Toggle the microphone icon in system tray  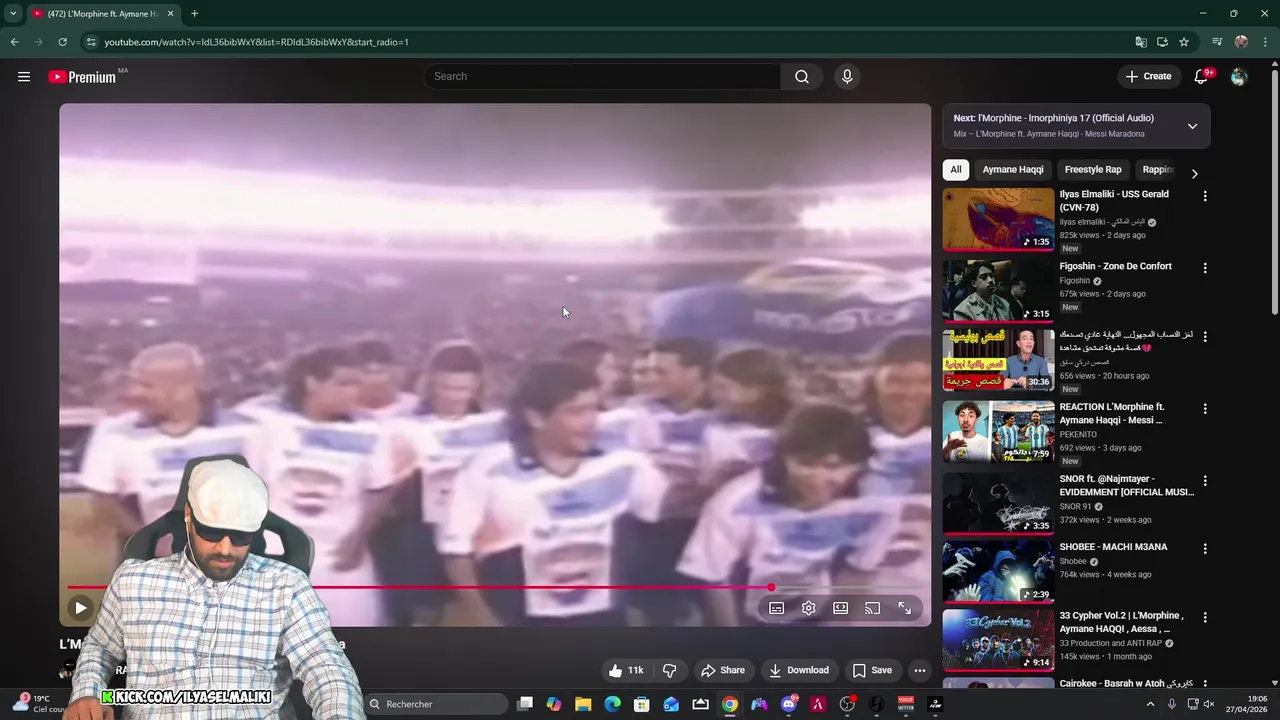tap(1172, 704)
